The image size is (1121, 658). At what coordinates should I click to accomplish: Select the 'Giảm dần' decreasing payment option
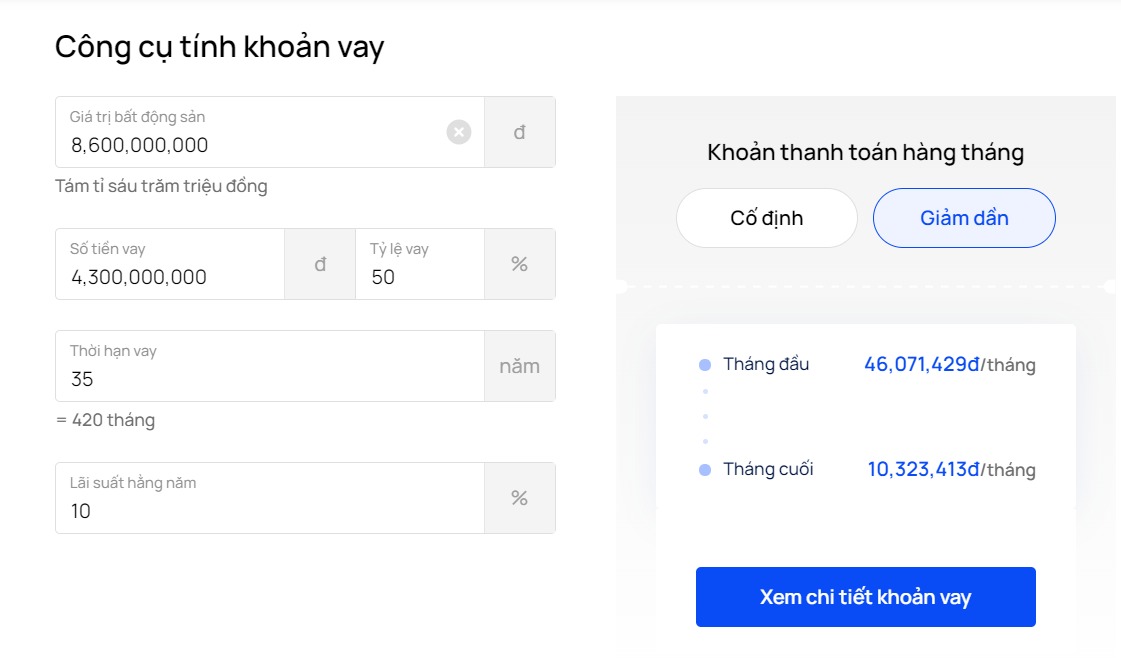pos(964,218)
